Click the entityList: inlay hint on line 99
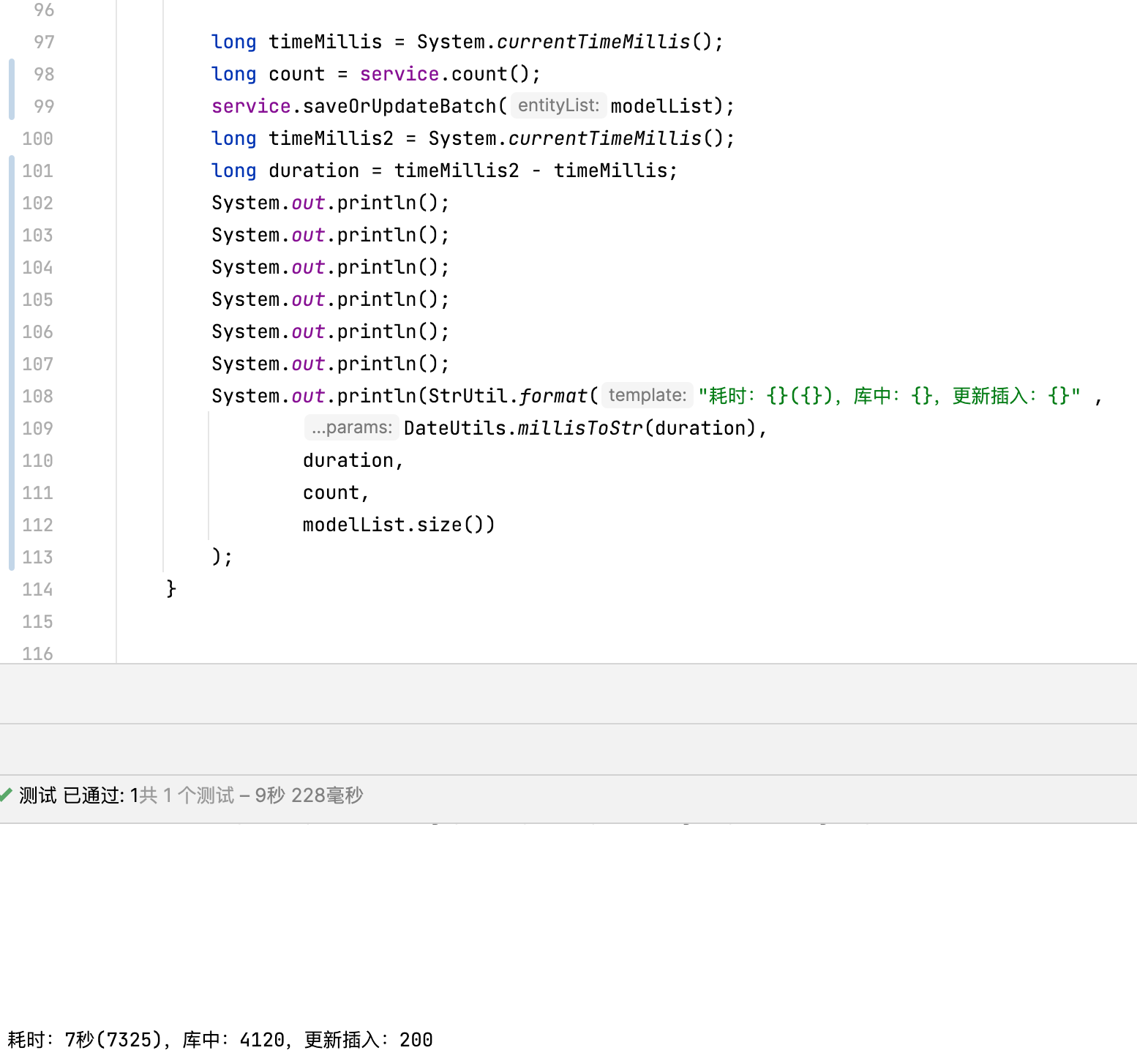Image resolution: width=1137 pixels, height=1064 pixels. [x=558, y=105]
